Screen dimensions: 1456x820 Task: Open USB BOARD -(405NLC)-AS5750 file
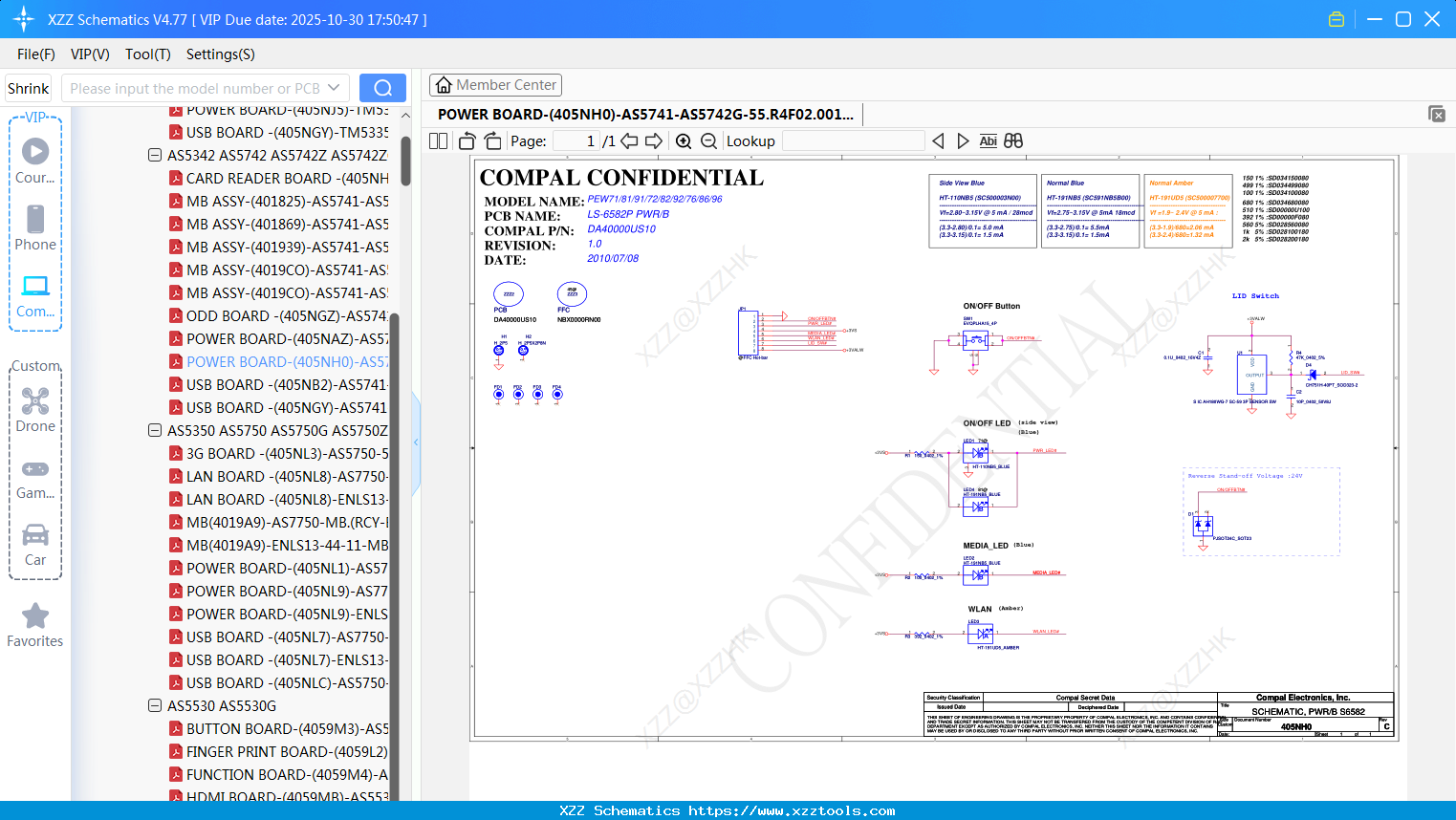(287, 682)
